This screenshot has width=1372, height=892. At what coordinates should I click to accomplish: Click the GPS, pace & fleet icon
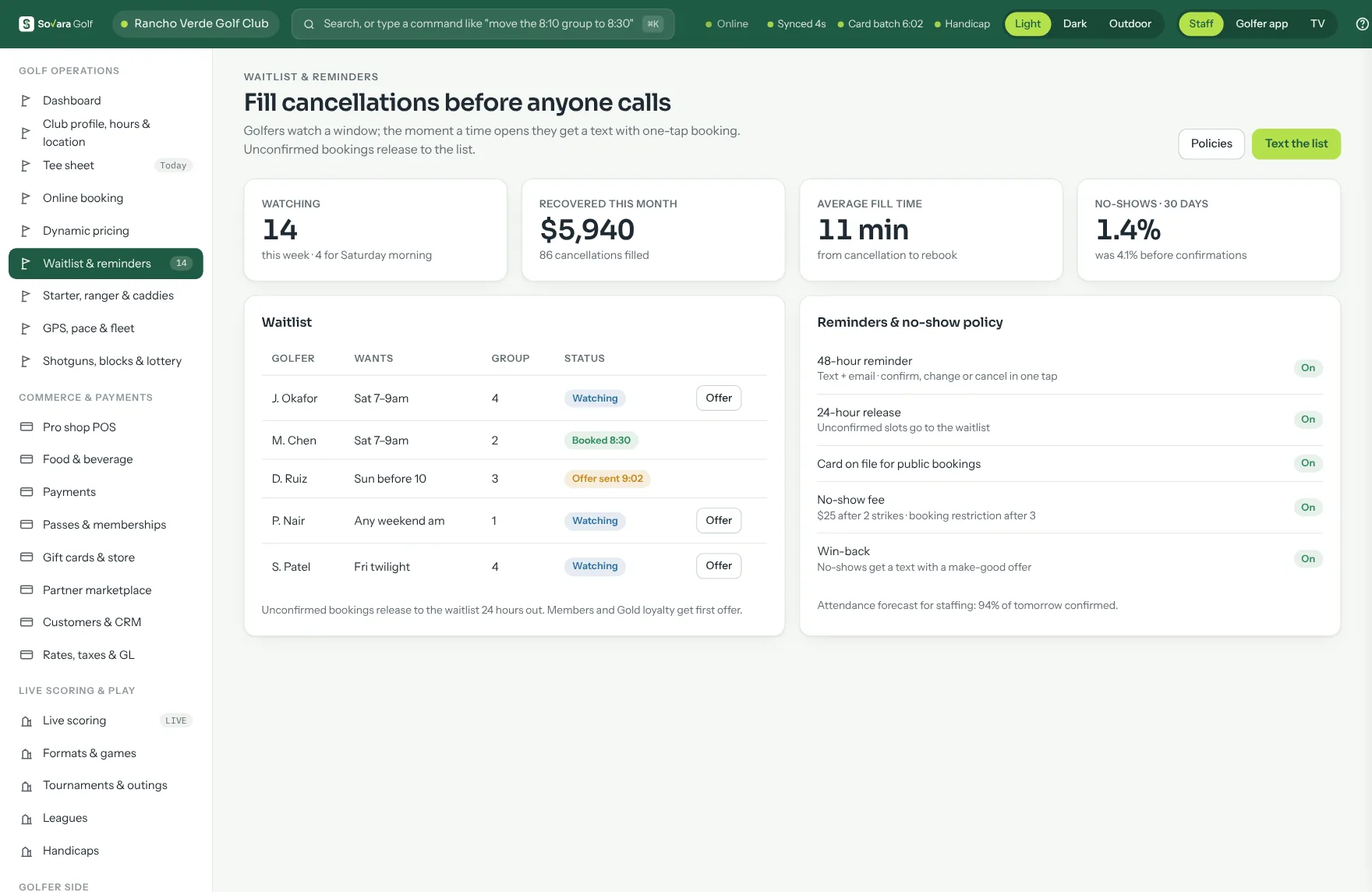pyautogui.click(x=26, y=328)
